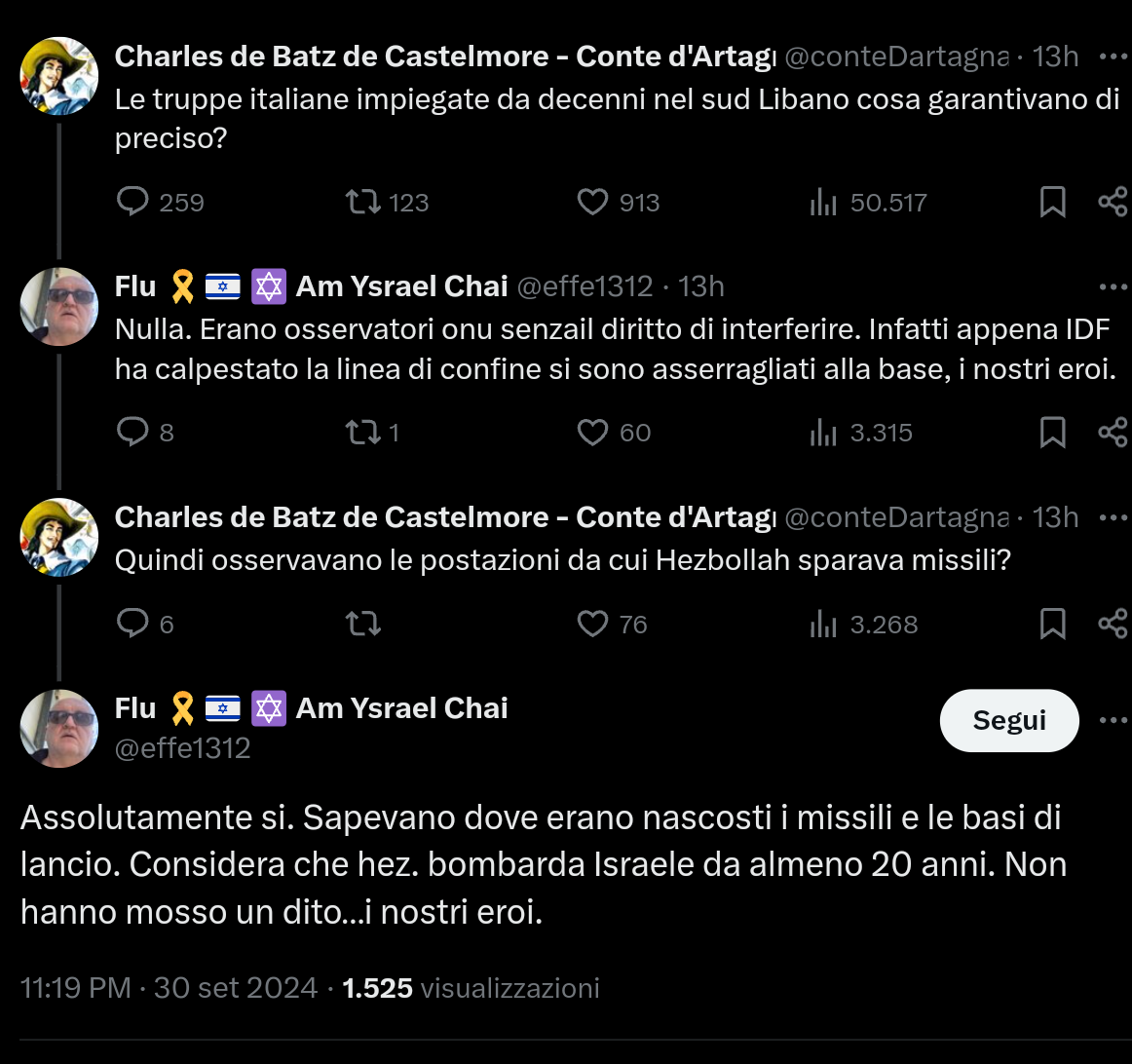Viewport: 1132px width, 1064px height.
Task: Click the 13h timestamp on the first tweet
Action: pyautogui.click(x=1055, y=57)
